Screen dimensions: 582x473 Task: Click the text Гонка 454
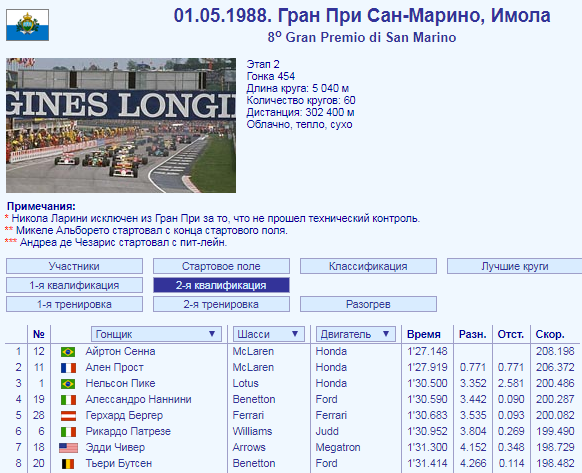coord(271,76)
